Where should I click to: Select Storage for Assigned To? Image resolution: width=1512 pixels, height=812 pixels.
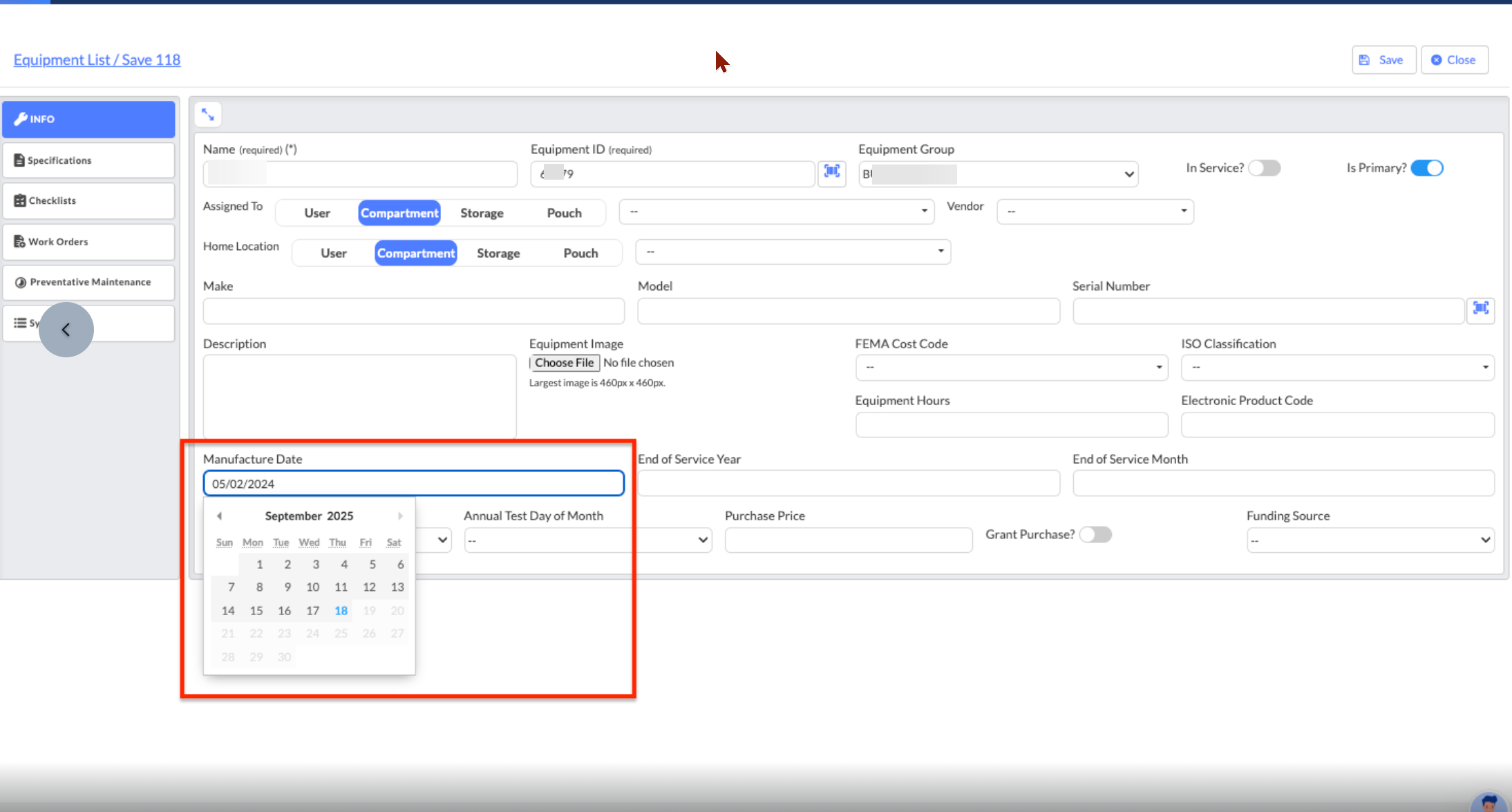tap(482, 213)
